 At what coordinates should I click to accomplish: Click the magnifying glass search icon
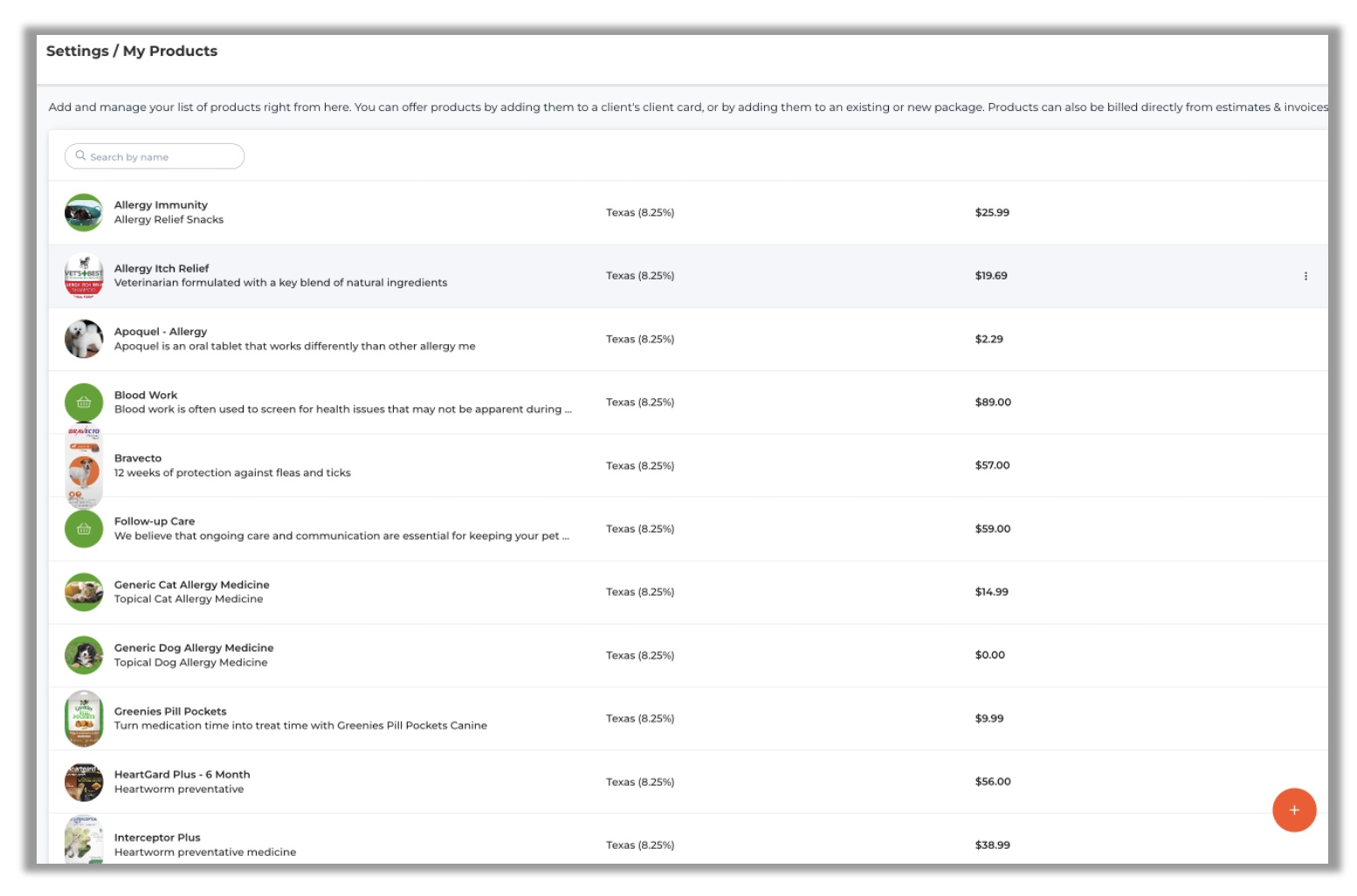[x=80, y=156]
